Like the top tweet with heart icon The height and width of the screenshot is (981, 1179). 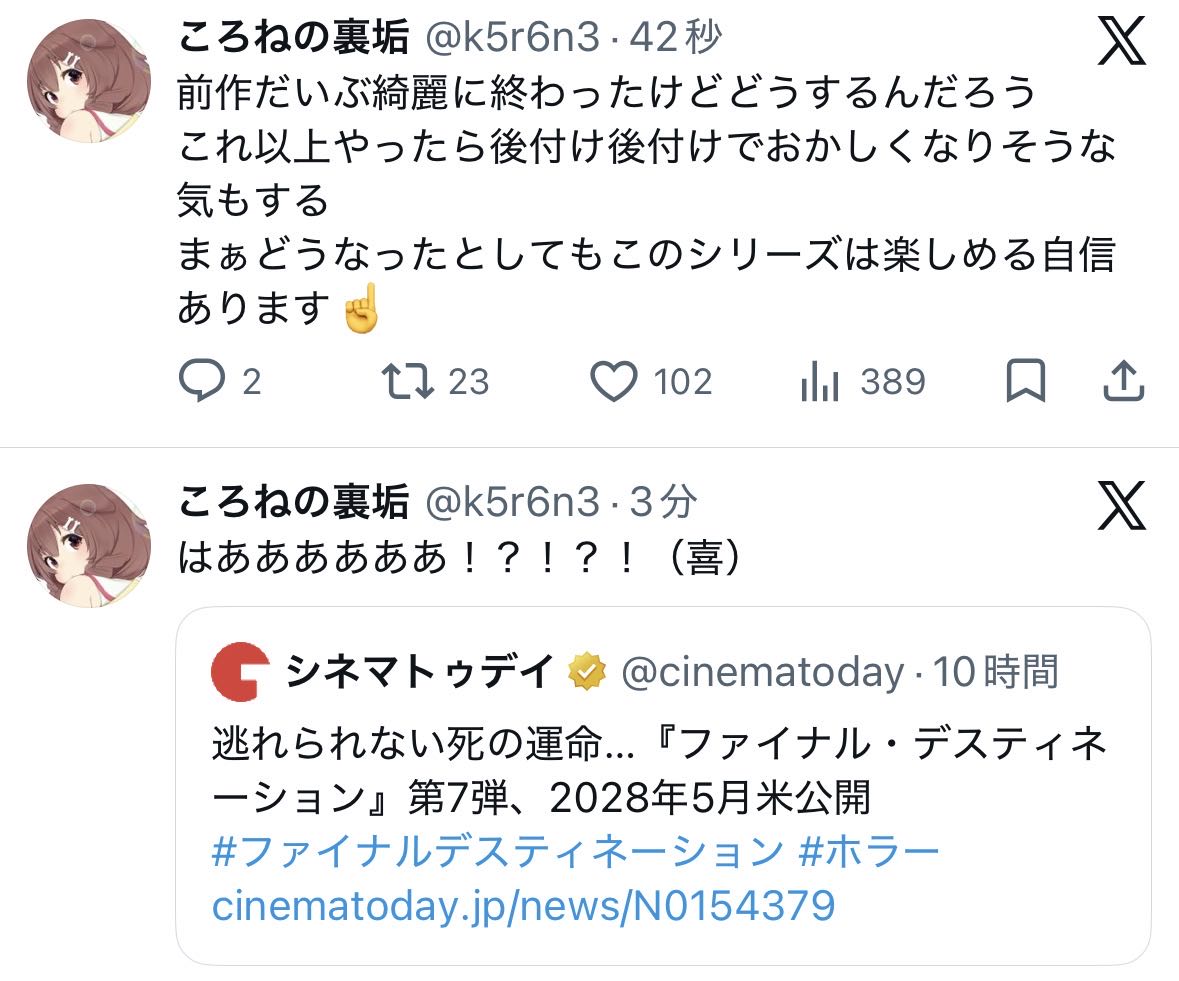tap(613, 382)
